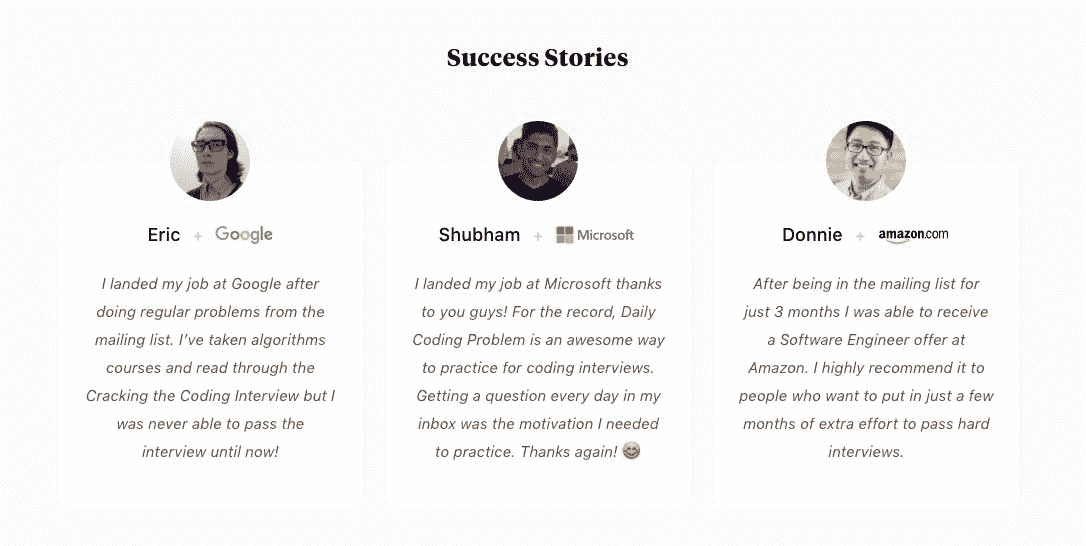Select the name Eric
The width and height of the screenshot is (1086, 546).
pyautogui.click(x=164, y=235)
